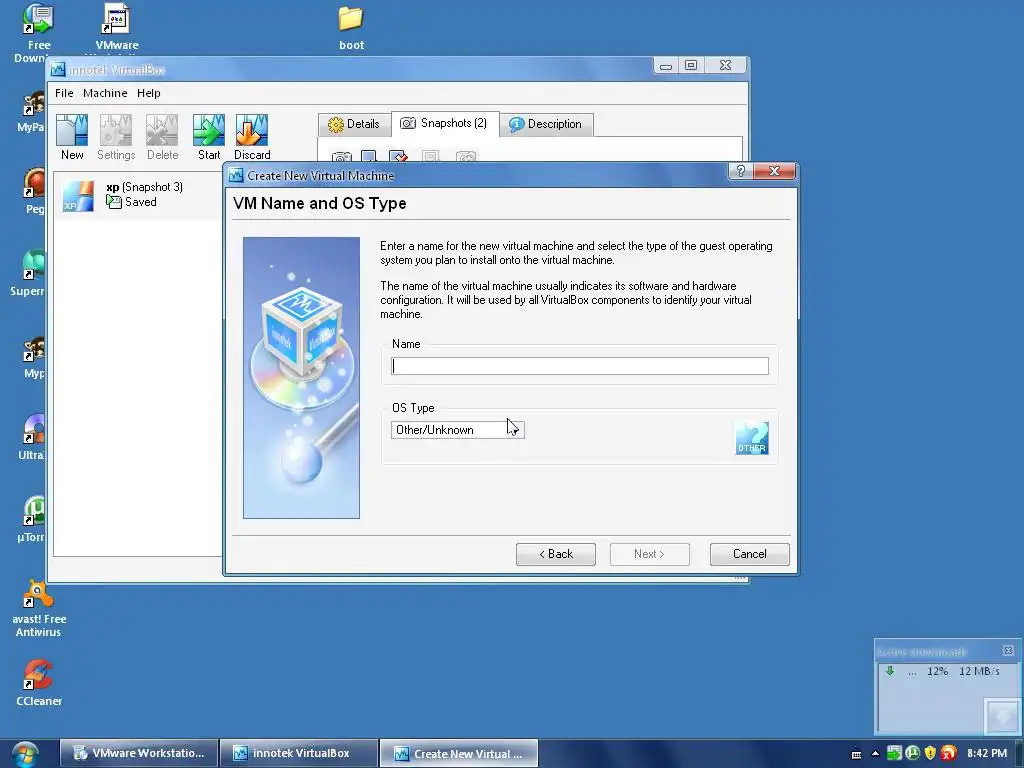Minimize the innotek VirtualBox window

(x=665, y=65)
